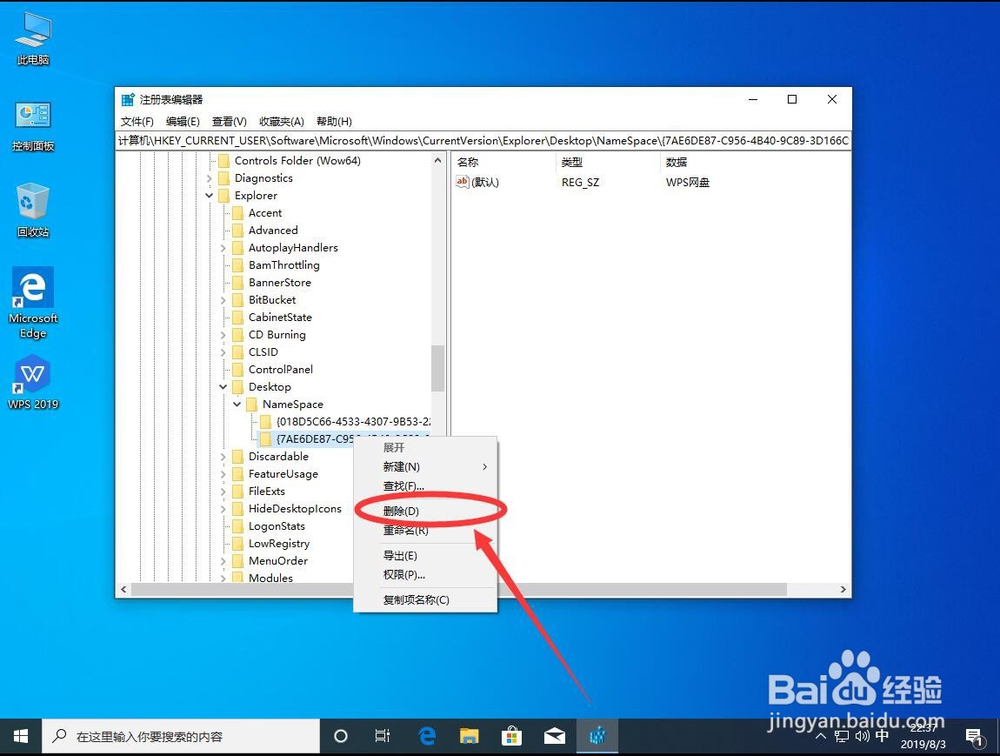Choose 导出(E) in the context menu
The width and height of the screenshot is (1000, 756).
425,556
